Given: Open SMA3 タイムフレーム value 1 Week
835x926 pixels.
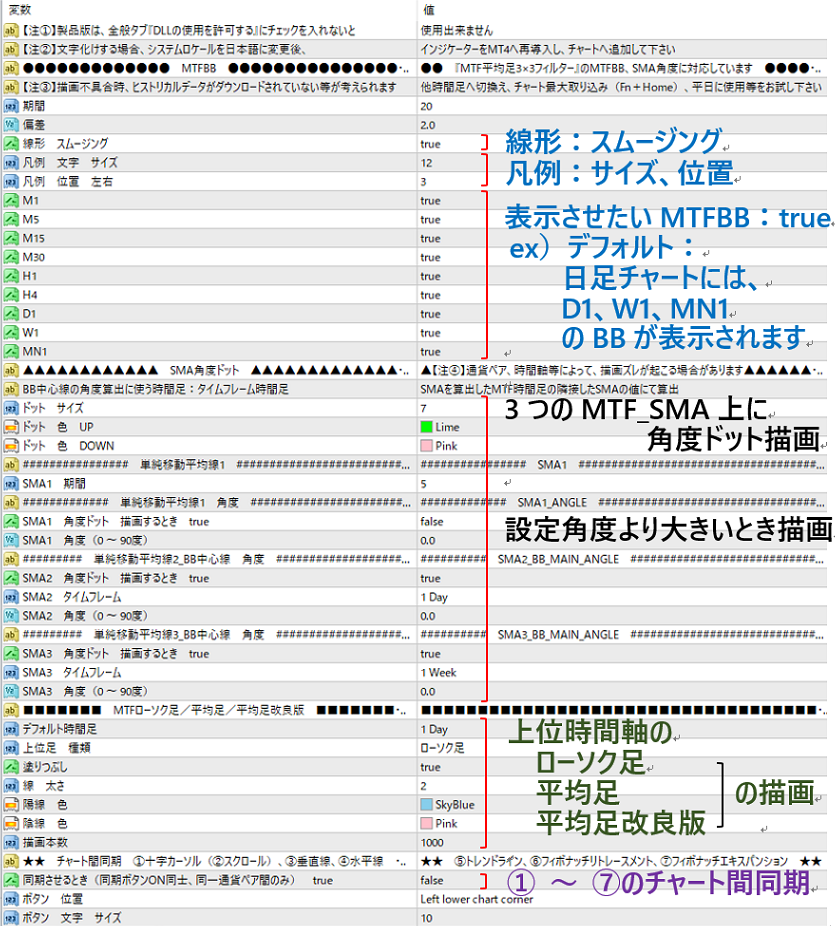Looking at the screenshot, I should (x=438, y=673).
